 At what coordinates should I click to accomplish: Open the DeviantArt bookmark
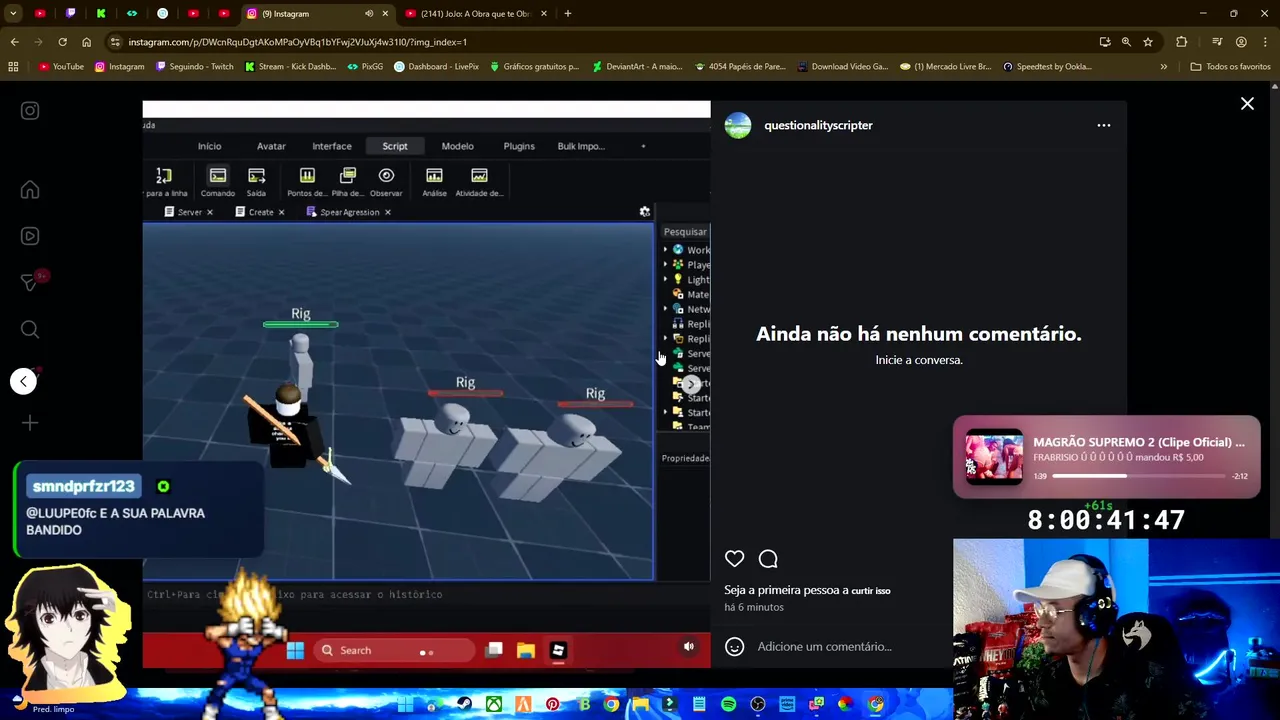click(637, 67)
